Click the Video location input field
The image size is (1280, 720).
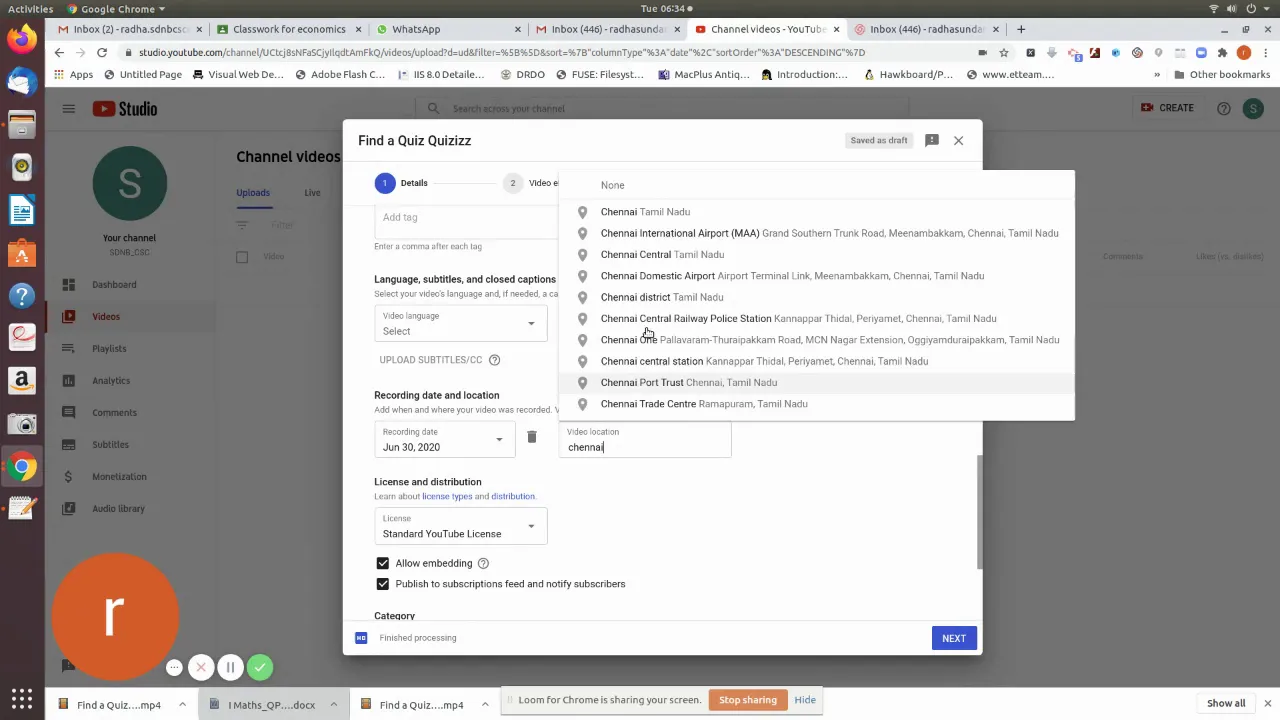[x=645, y=440]
